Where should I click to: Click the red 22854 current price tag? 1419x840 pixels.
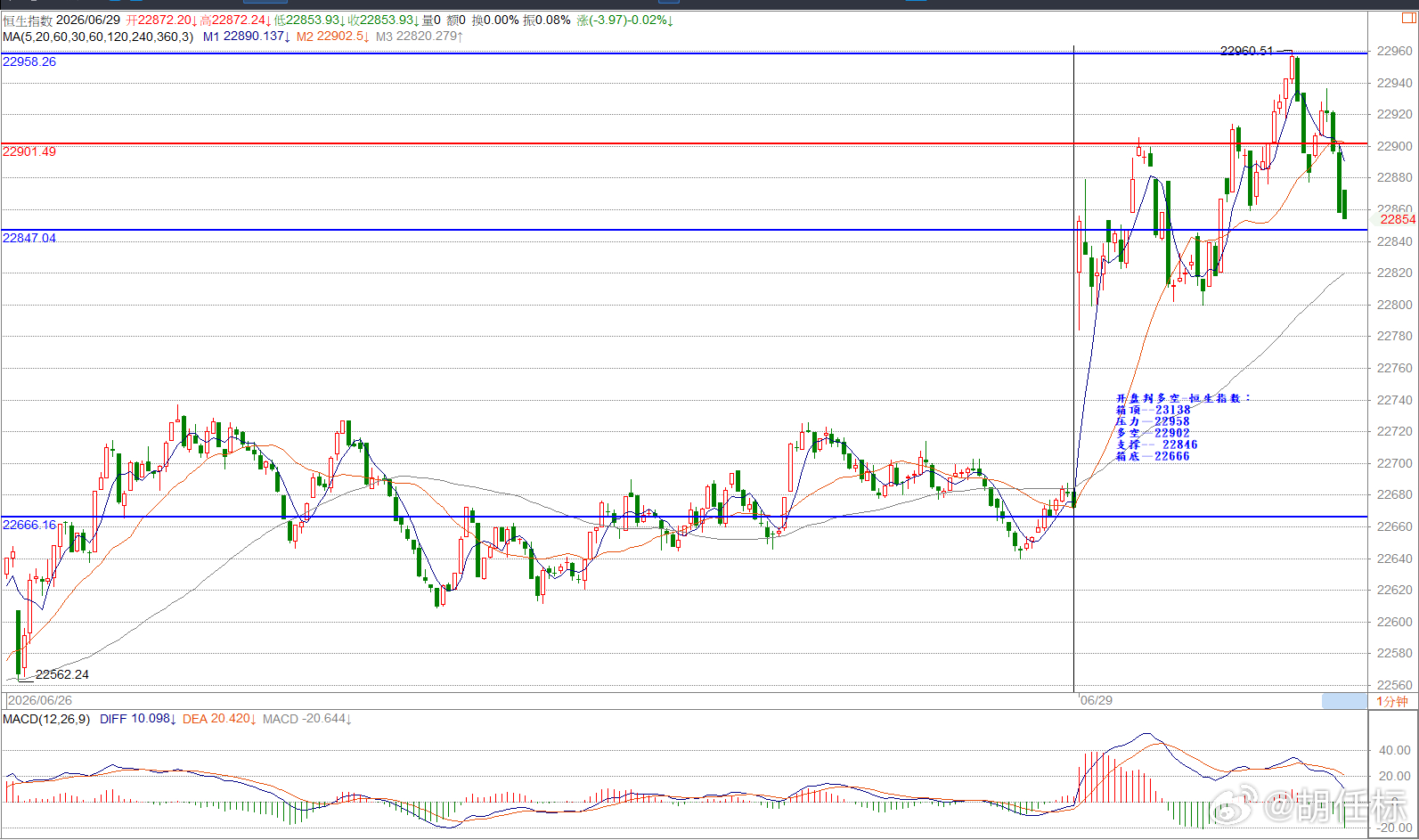(1398, 219)
